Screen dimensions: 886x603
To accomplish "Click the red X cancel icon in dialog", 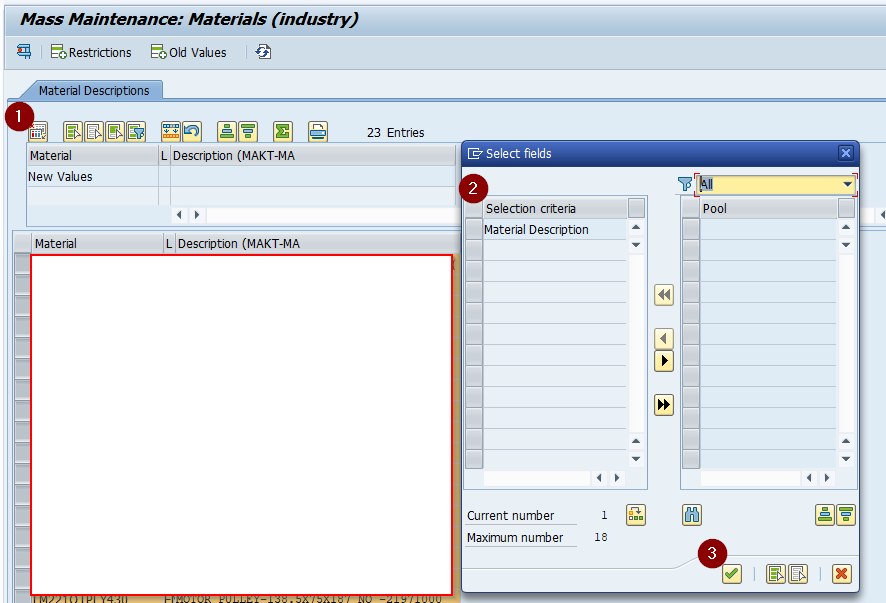I will tap(842, 573).
